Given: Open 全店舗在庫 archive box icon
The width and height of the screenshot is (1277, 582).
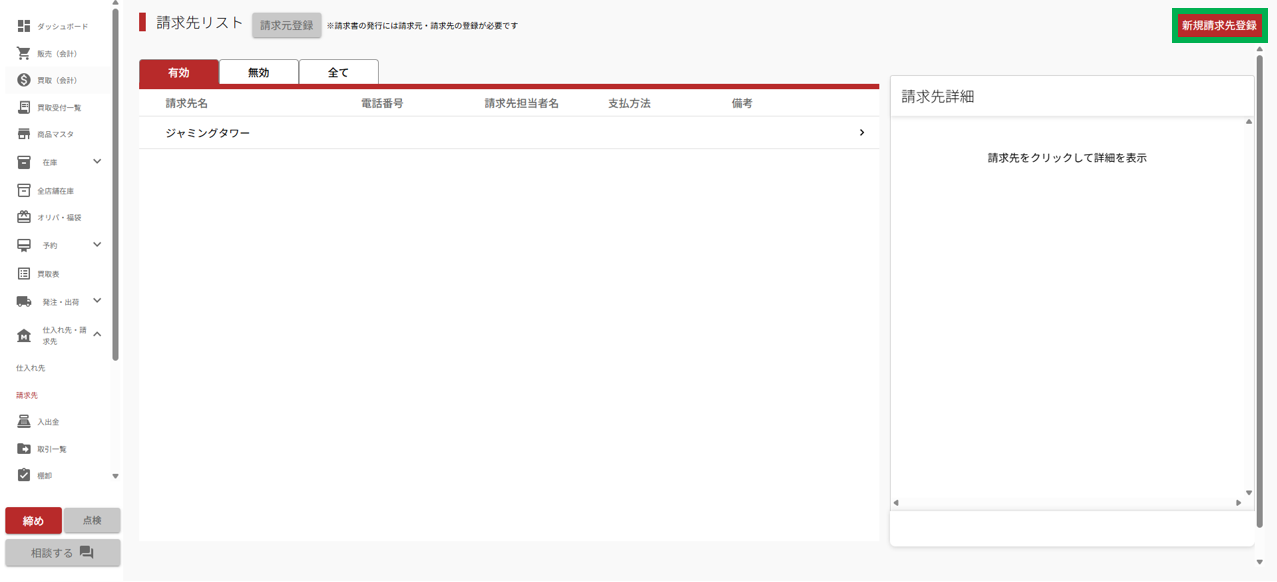Looking at the screenshot, I should (24, 190).
